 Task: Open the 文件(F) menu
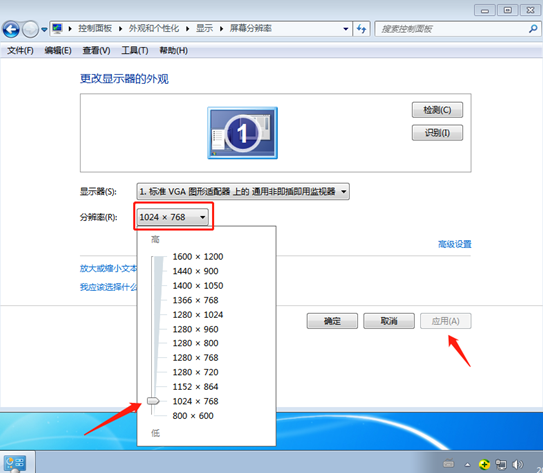[20, 51]
